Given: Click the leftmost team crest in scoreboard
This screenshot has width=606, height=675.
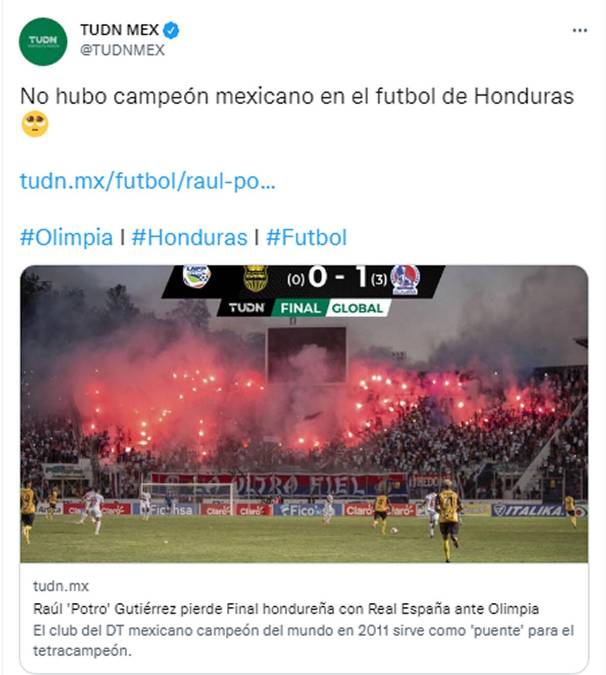Looking at the screenshot, I should click(x=196, y=277).
